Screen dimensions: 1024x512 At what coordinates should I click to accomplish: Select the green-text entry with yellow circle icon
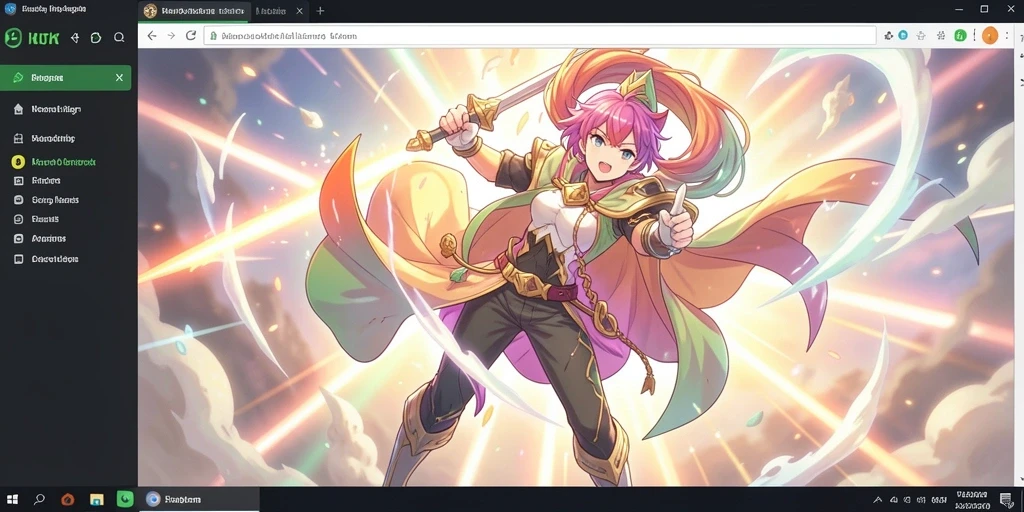[65, 161]
